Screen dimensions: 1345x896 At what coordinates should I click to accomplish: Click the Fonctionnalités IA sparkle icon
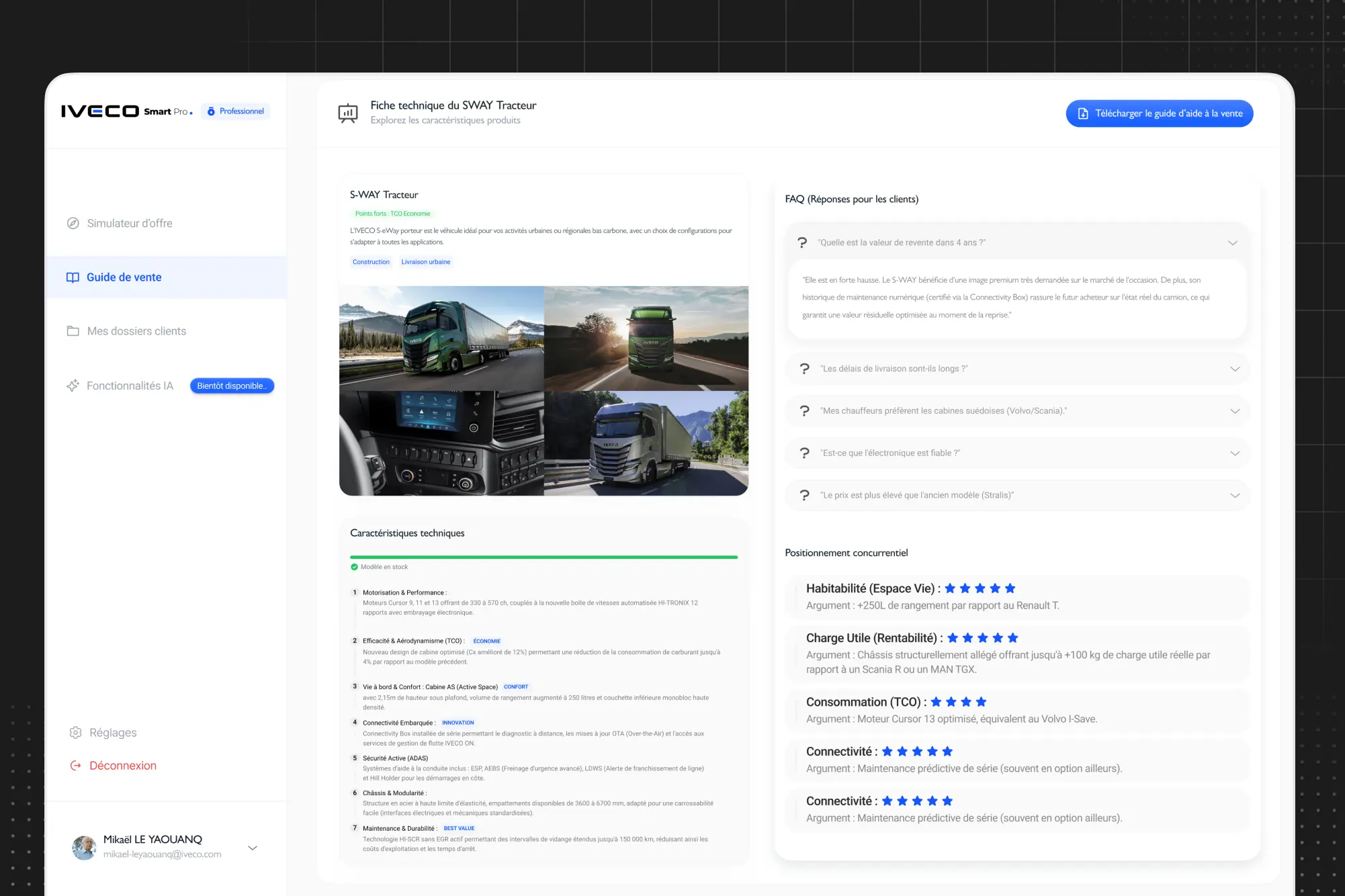point(73,386)
